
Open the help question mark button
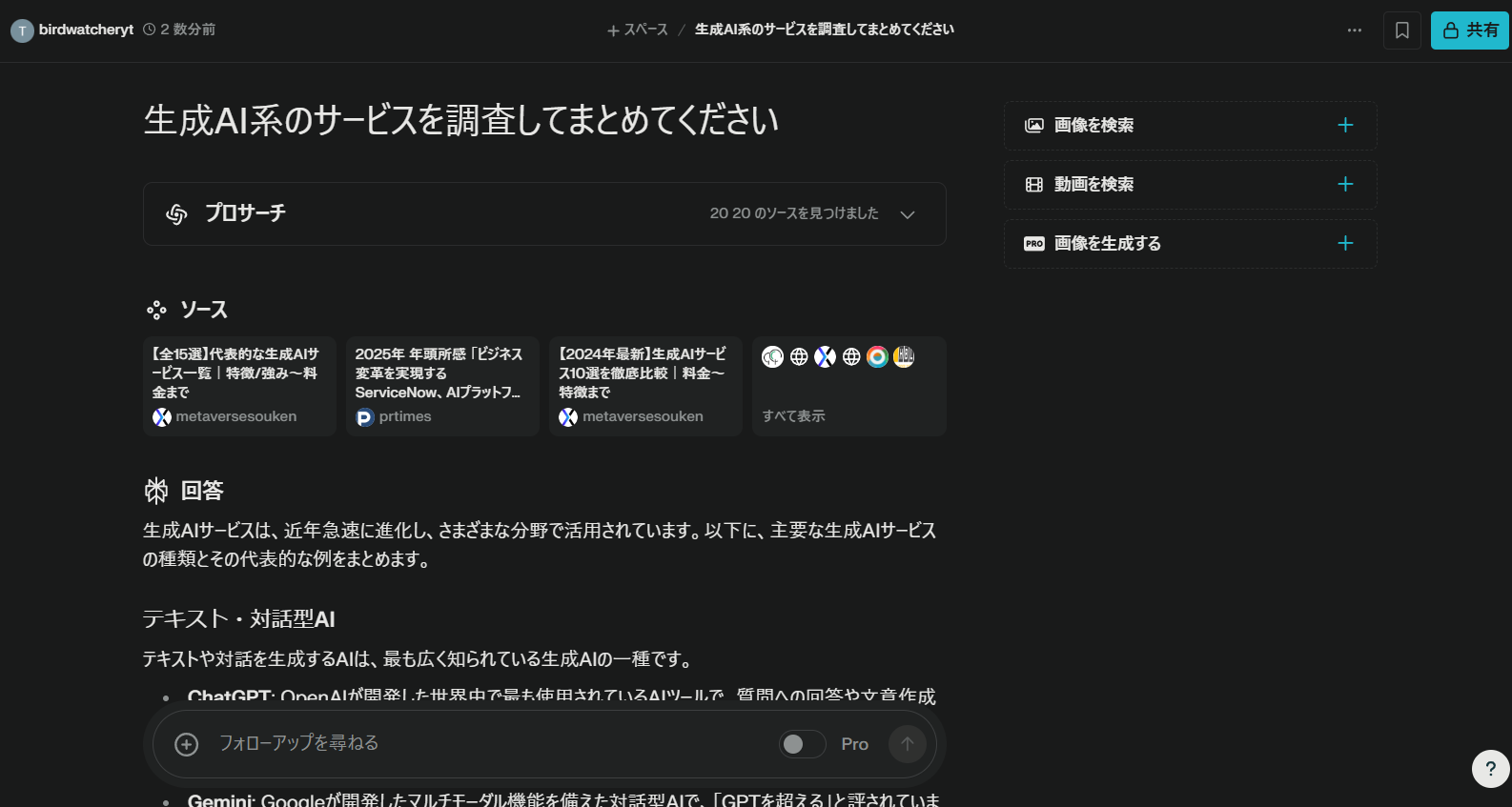pos(1491,769)
